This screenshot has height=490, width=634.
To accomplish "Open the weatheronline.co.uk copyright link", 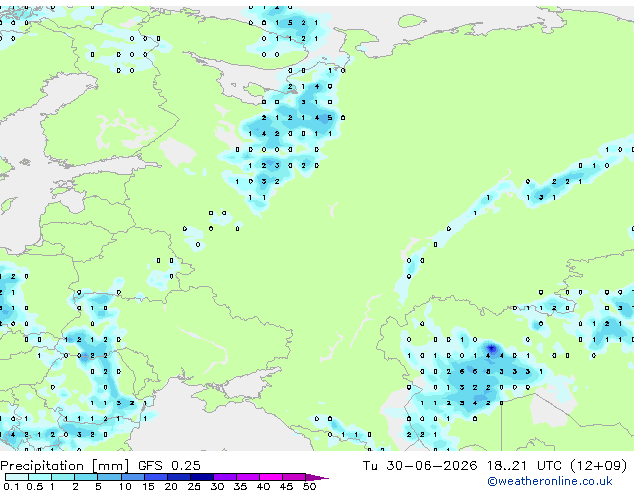I will click(x=549, y=481).
